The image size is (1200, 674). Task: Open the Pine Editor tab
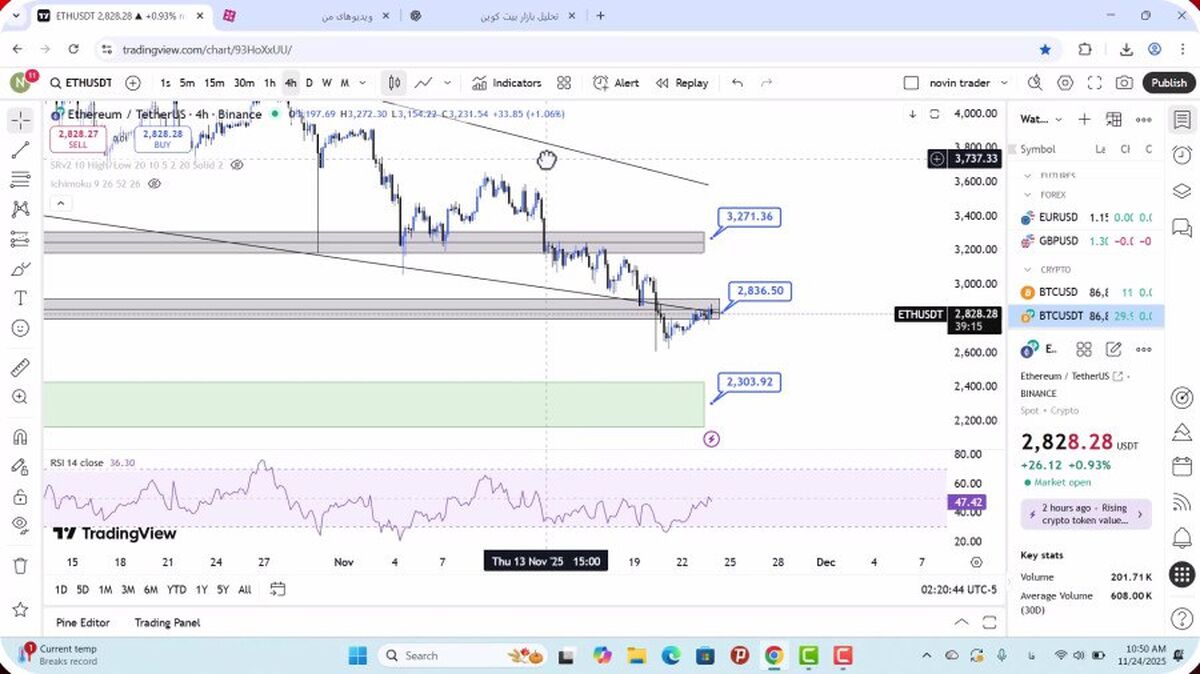click(x=83, y=622)
